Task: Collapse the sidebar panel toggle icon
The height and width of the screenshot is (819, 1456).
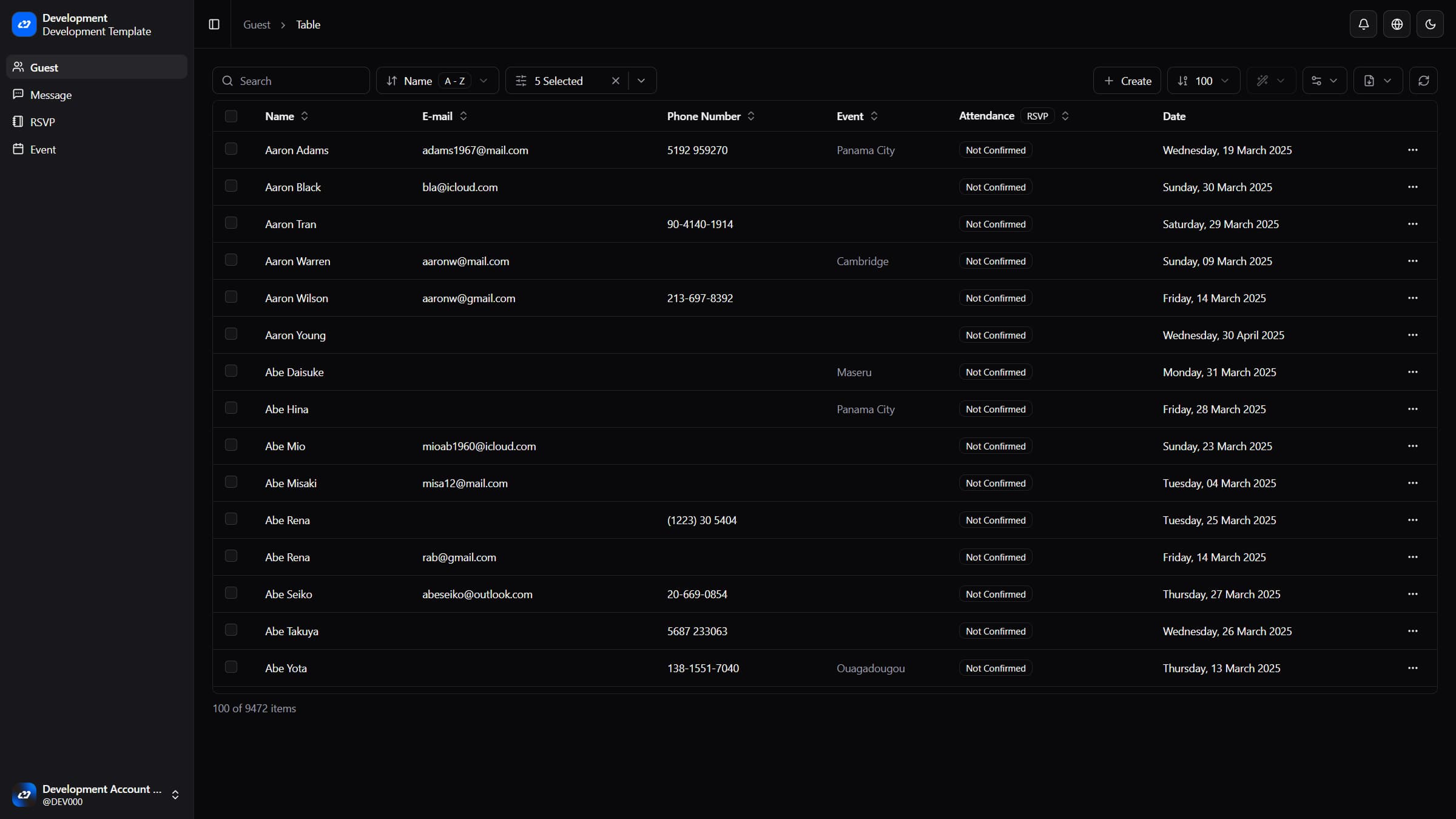Action: tap(214, 24)
